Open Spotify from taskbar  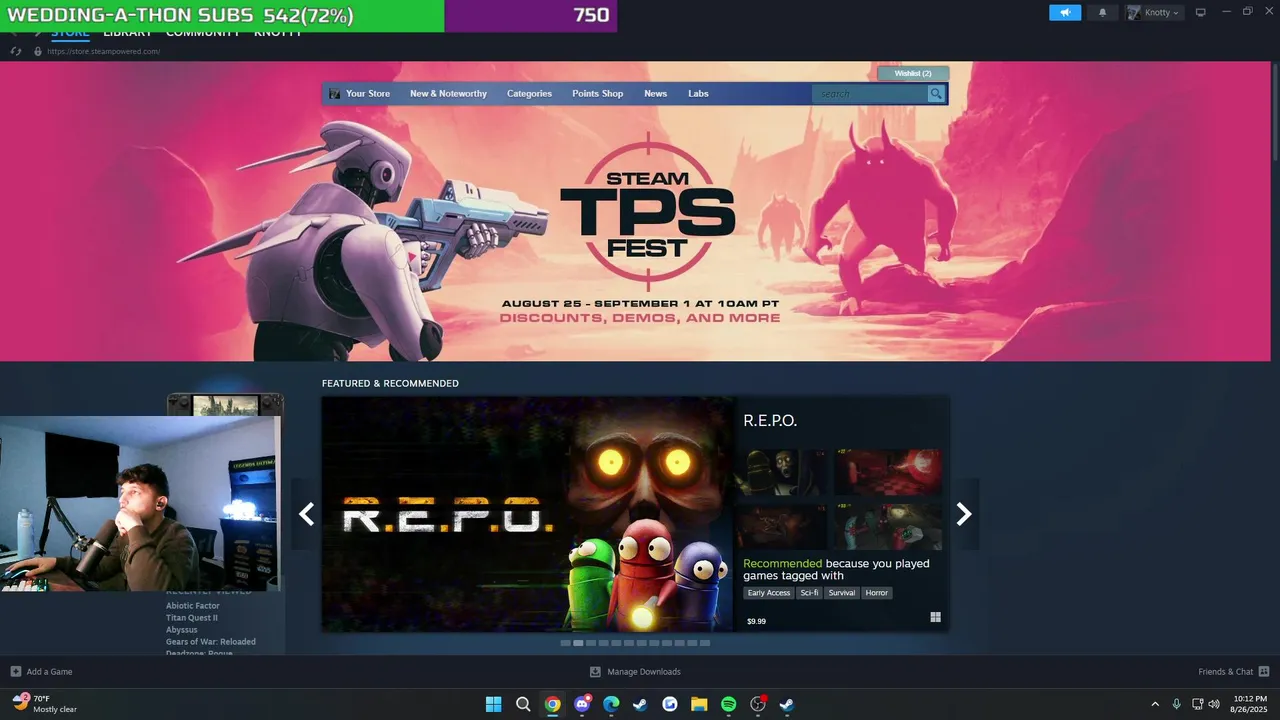tap(729, 704)
